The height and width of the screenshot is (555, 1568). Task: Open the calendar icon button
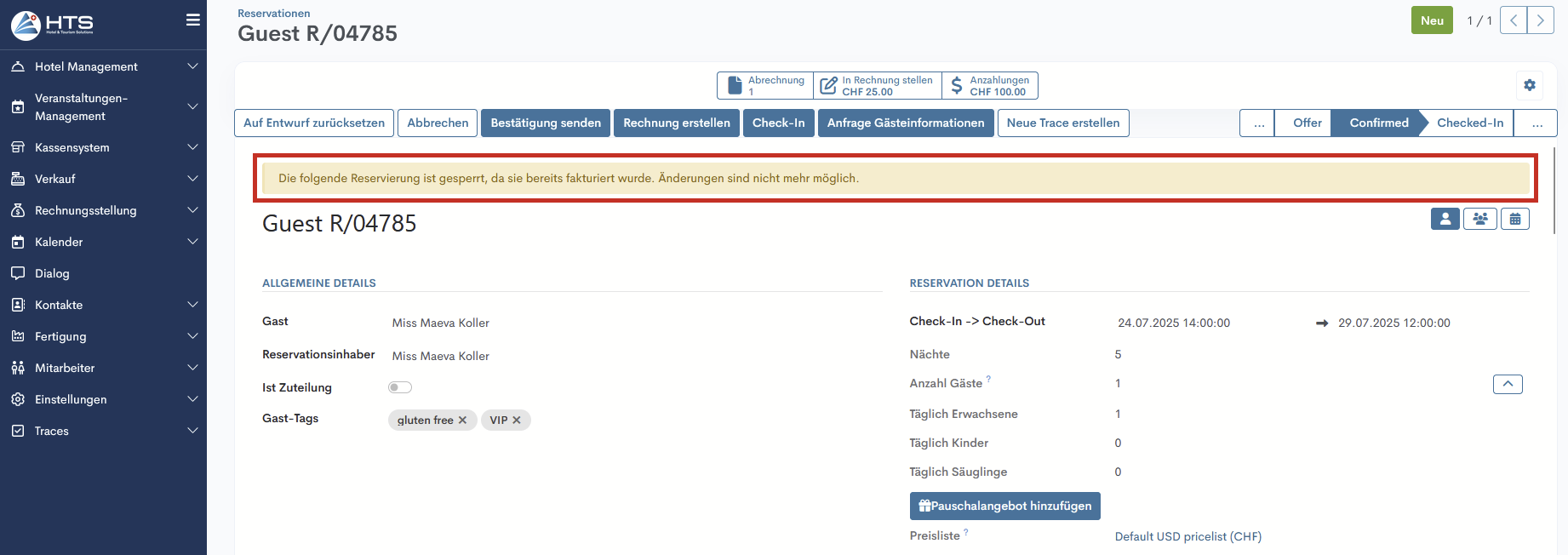[x=1515, y=219]
